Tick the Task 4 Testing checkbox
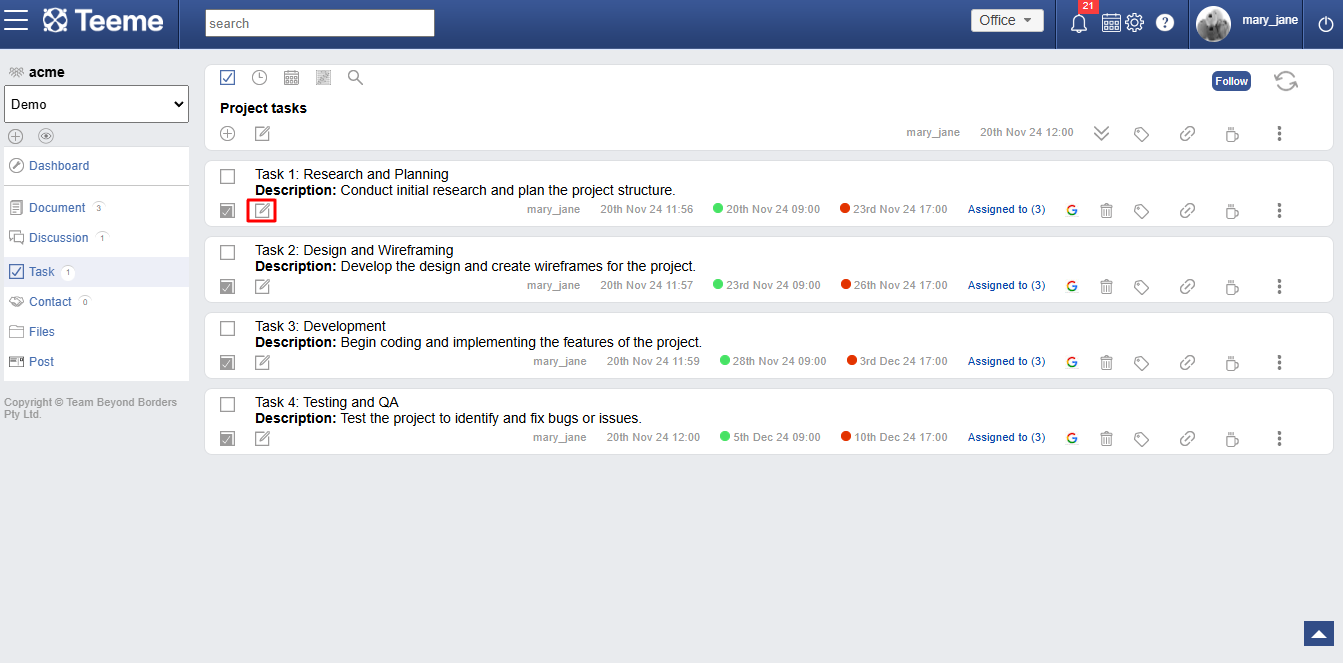The width and height of the screenshot is (1343, 663). (227, 404)
